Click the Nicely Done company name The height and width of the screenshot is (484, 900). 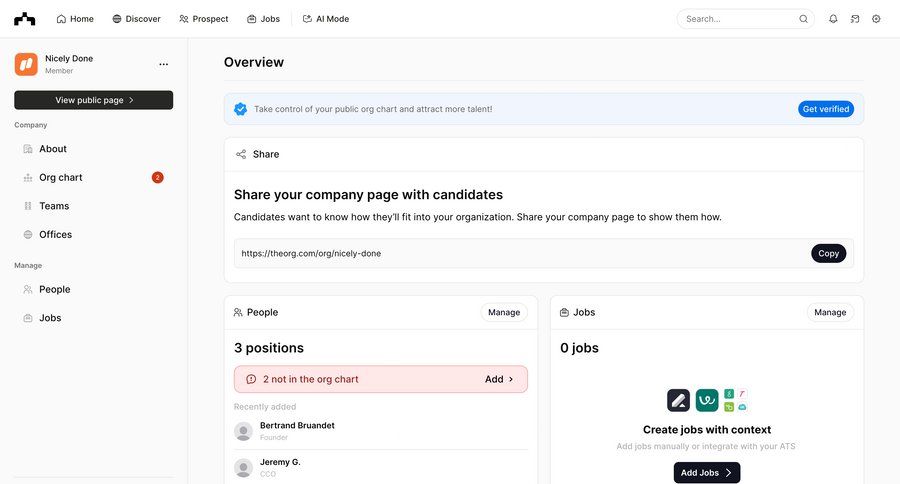(x=69, y=59)
